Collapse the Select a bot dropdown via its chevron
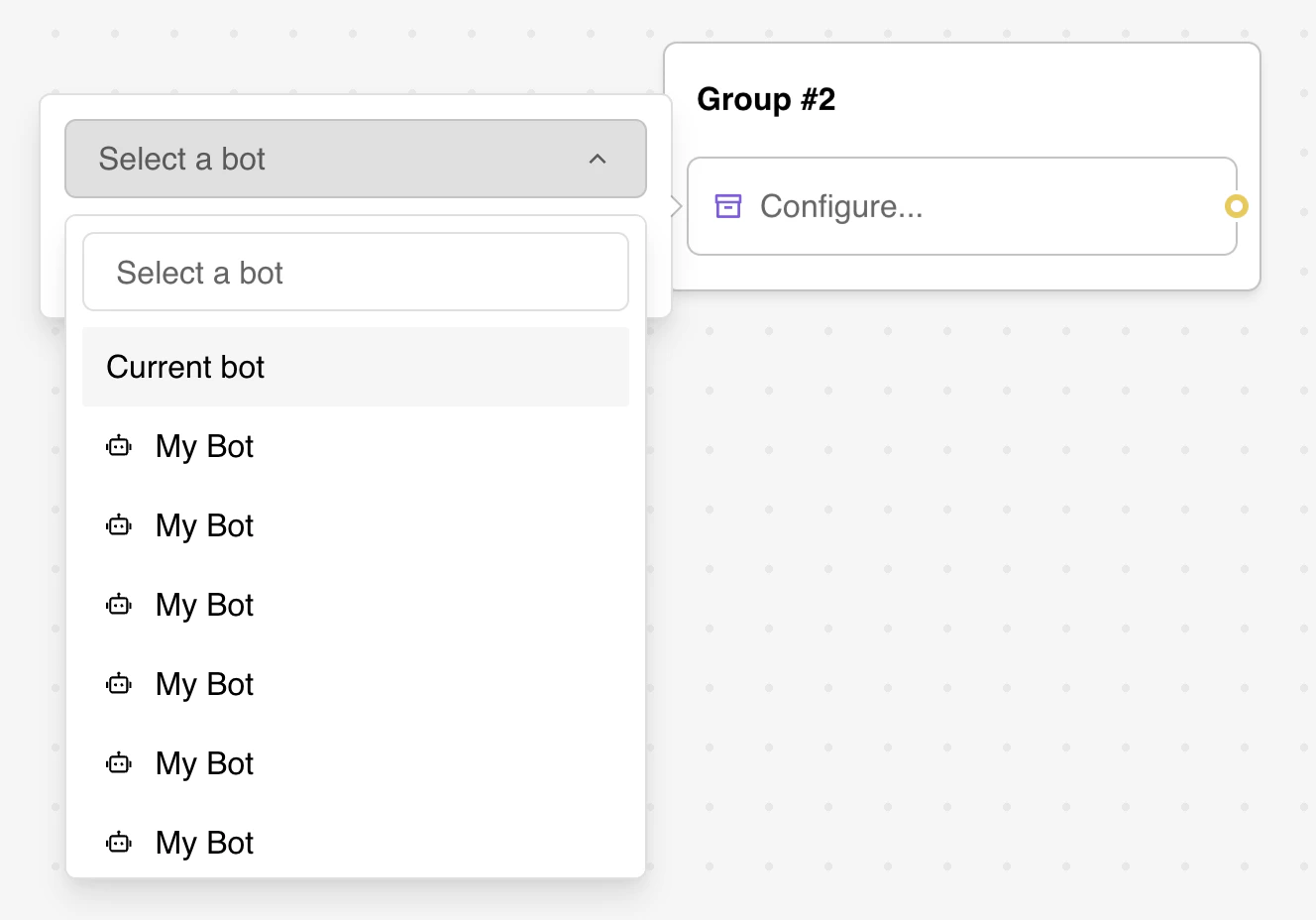The height and width of the screenshot is (920, 1316). pyautogui.click(x=597, y=159)
